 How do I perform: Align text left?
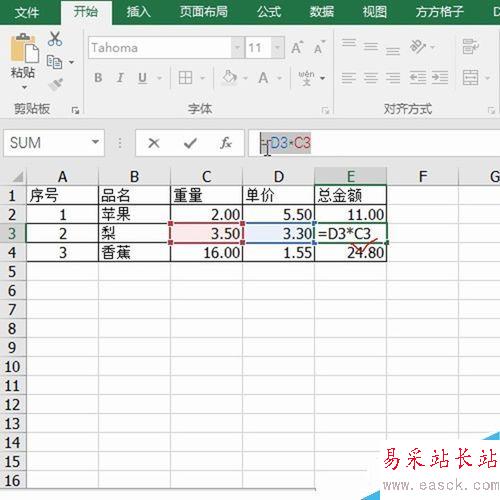tap(349, 78)
